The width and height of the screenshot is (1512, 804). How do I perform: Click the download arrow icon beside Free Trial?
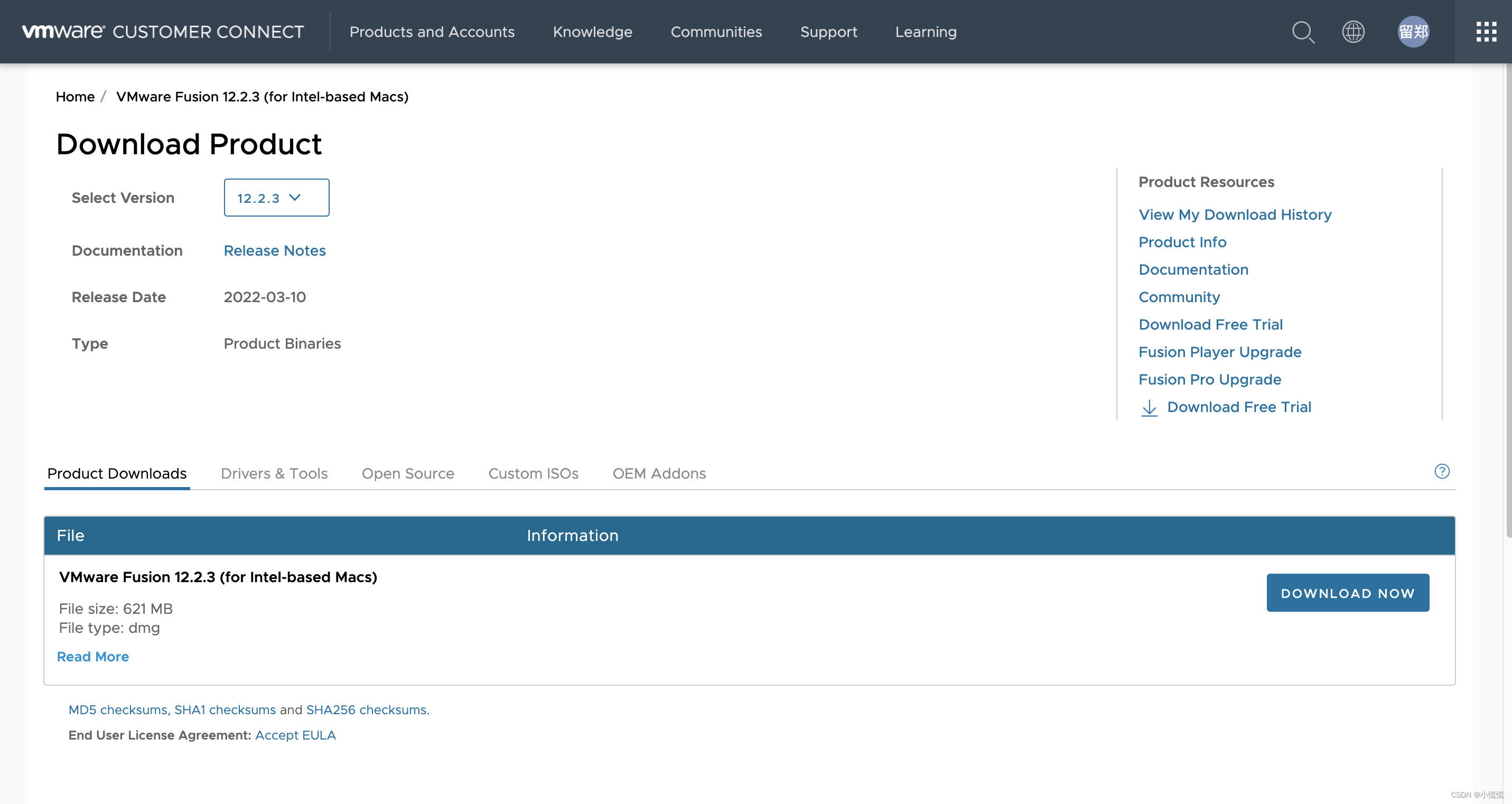coord(1149,408)
